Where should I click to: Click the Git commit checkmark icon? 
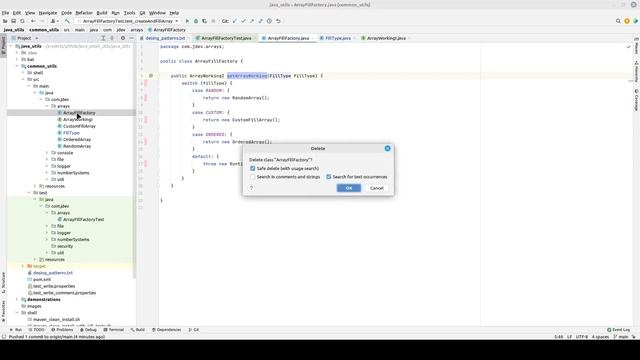(x=243, y=21)
